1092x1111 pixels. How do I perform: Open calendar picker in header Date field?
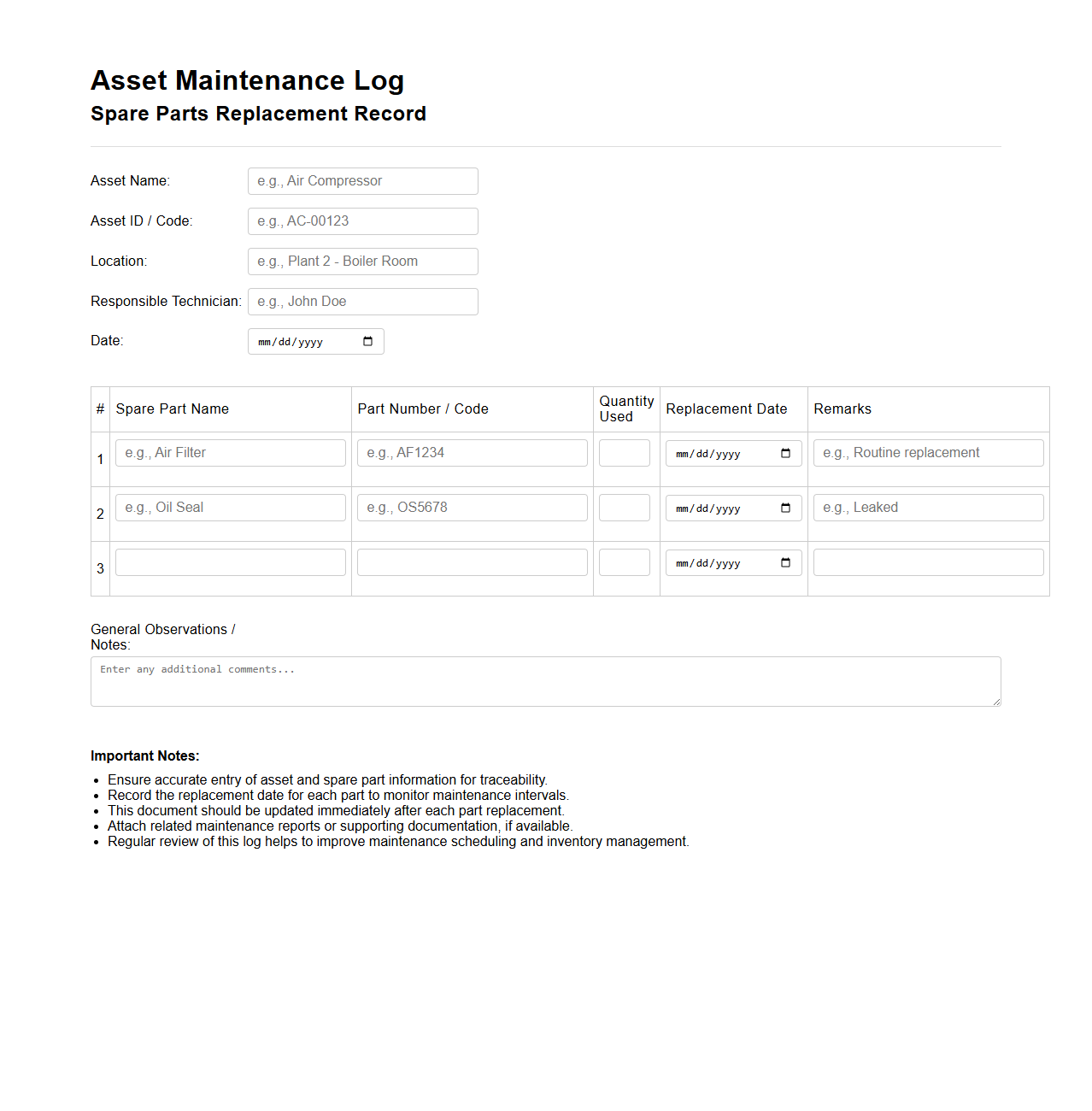[367, 342]
